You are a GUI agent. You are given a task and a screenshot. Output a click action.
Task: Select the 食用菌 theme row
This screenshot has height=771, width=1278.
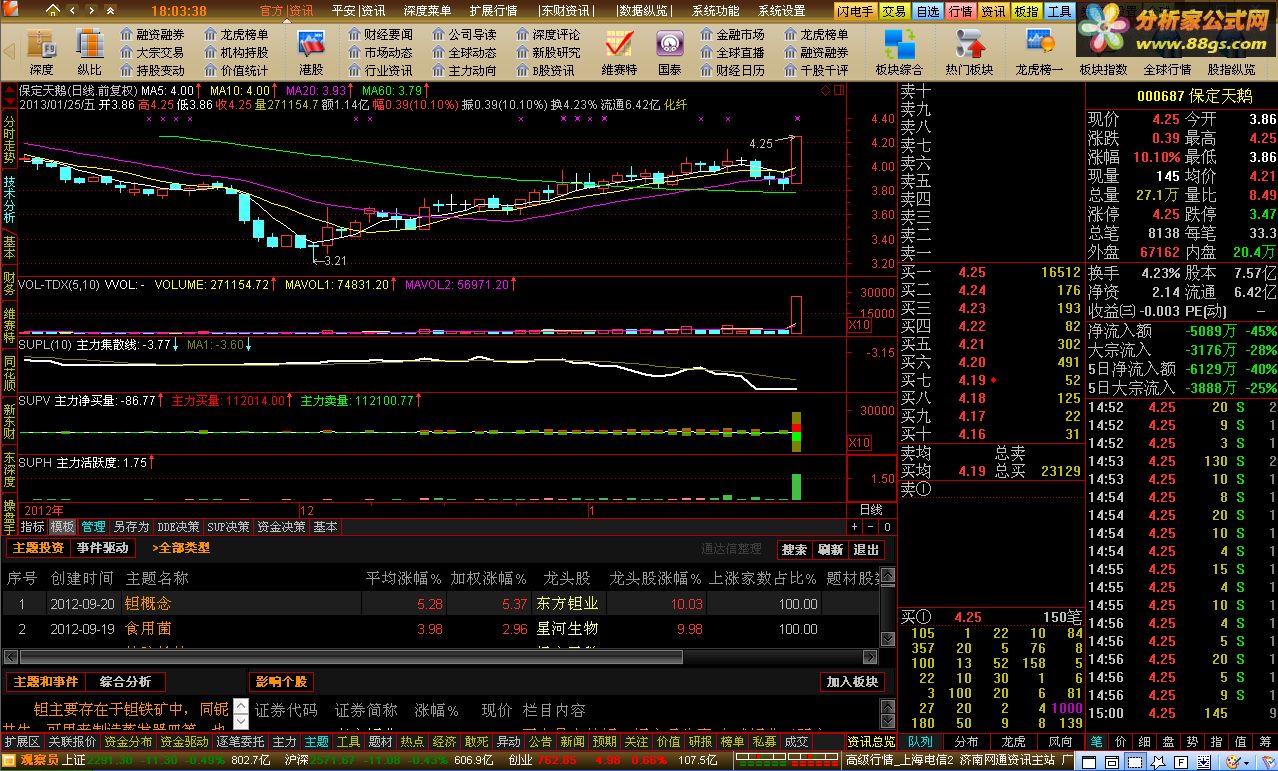click(440, 628)
